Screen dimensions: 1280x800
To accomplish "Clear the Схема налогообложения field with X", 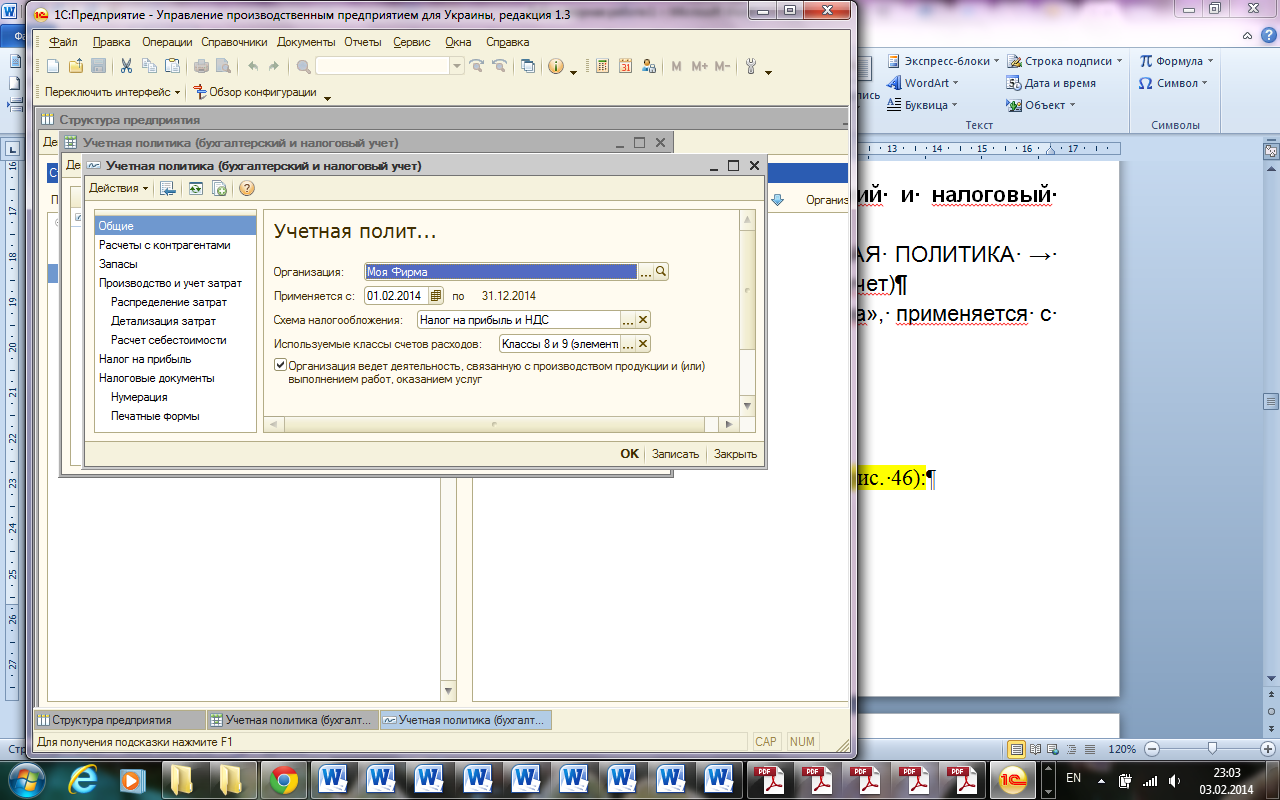I will [x=644, y=320].
